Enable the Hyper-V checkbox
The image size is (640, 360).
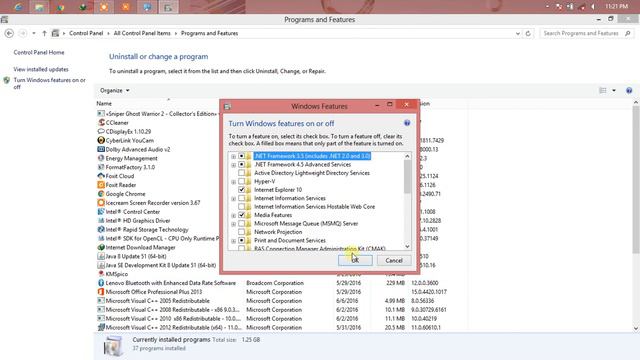click(242, 182)
